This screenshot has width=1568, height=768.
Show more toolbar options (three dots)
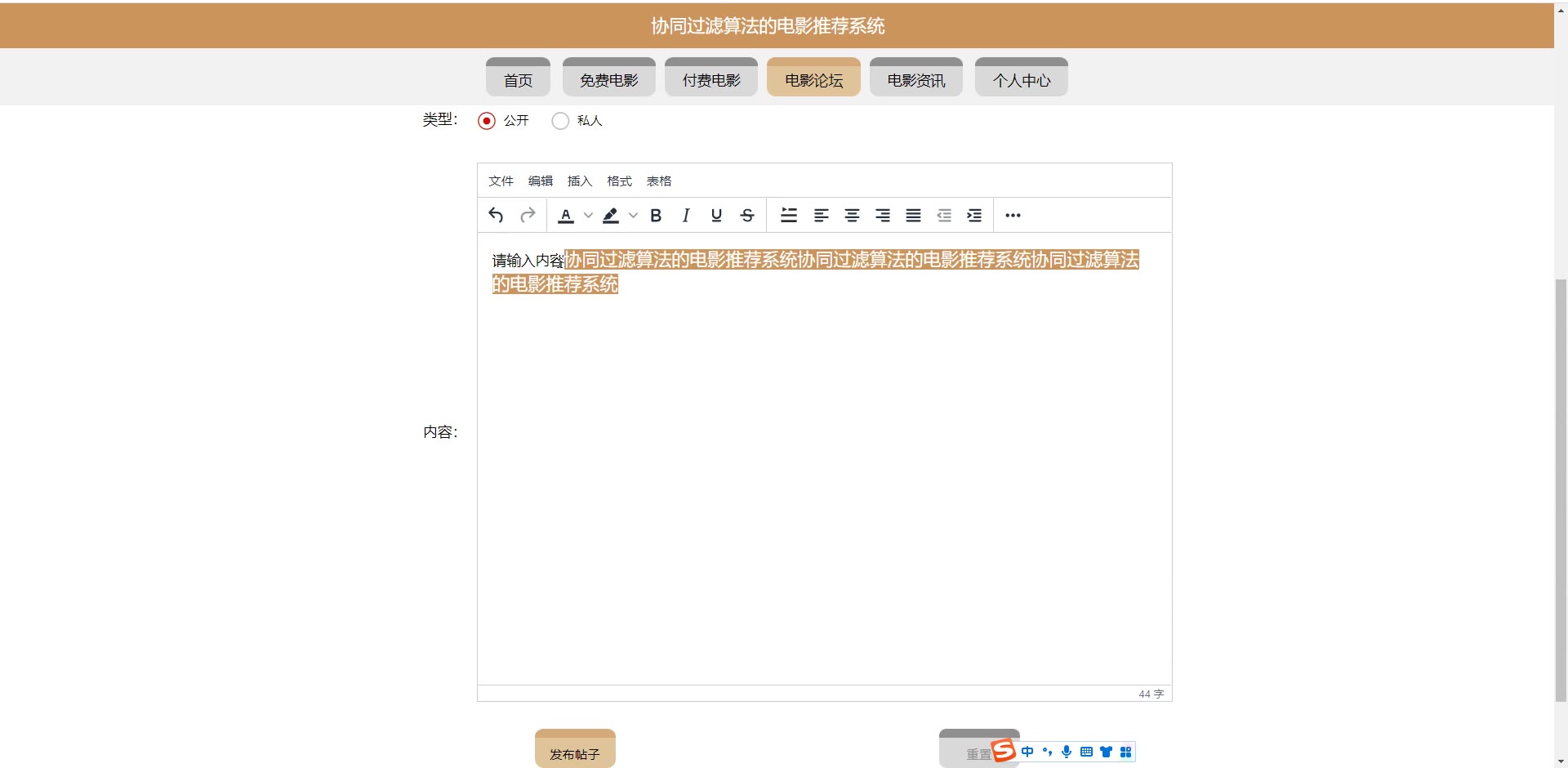click(x=1013, y=215)
